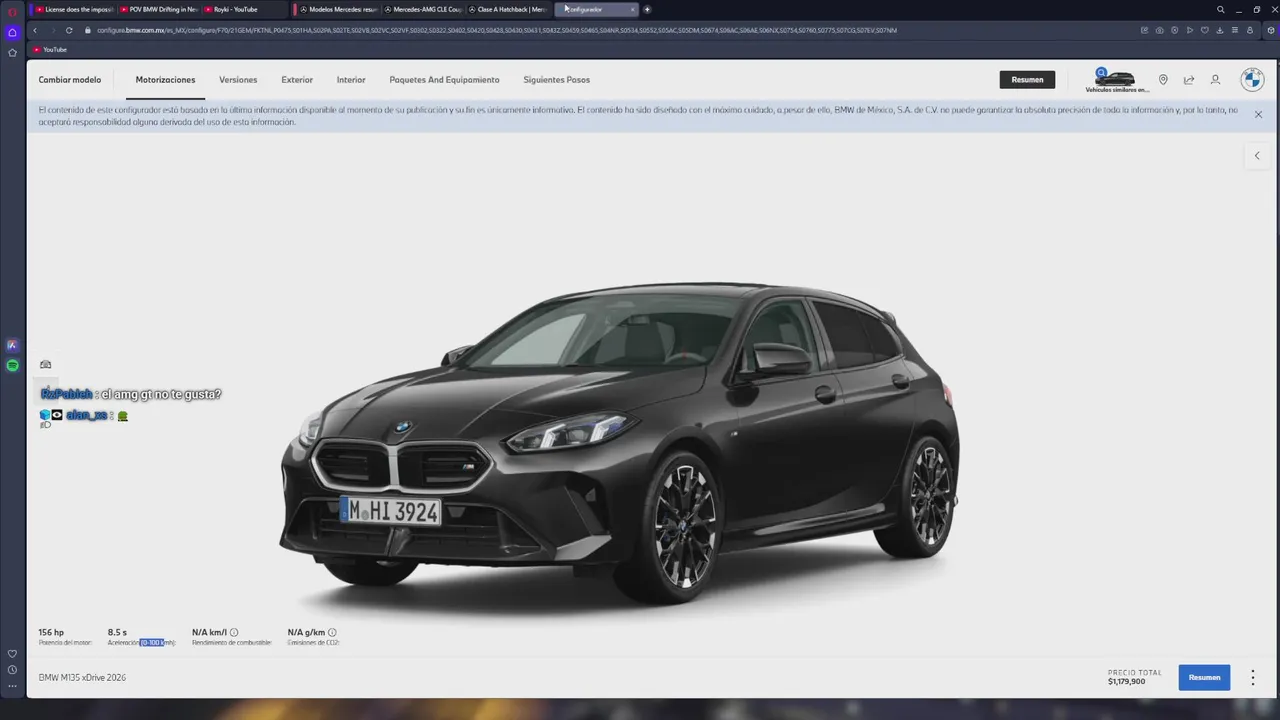This screenshot has width=1280, height=720.
Task: Open the three-dot options menu by Resumen
Action: click(1252, 678)
